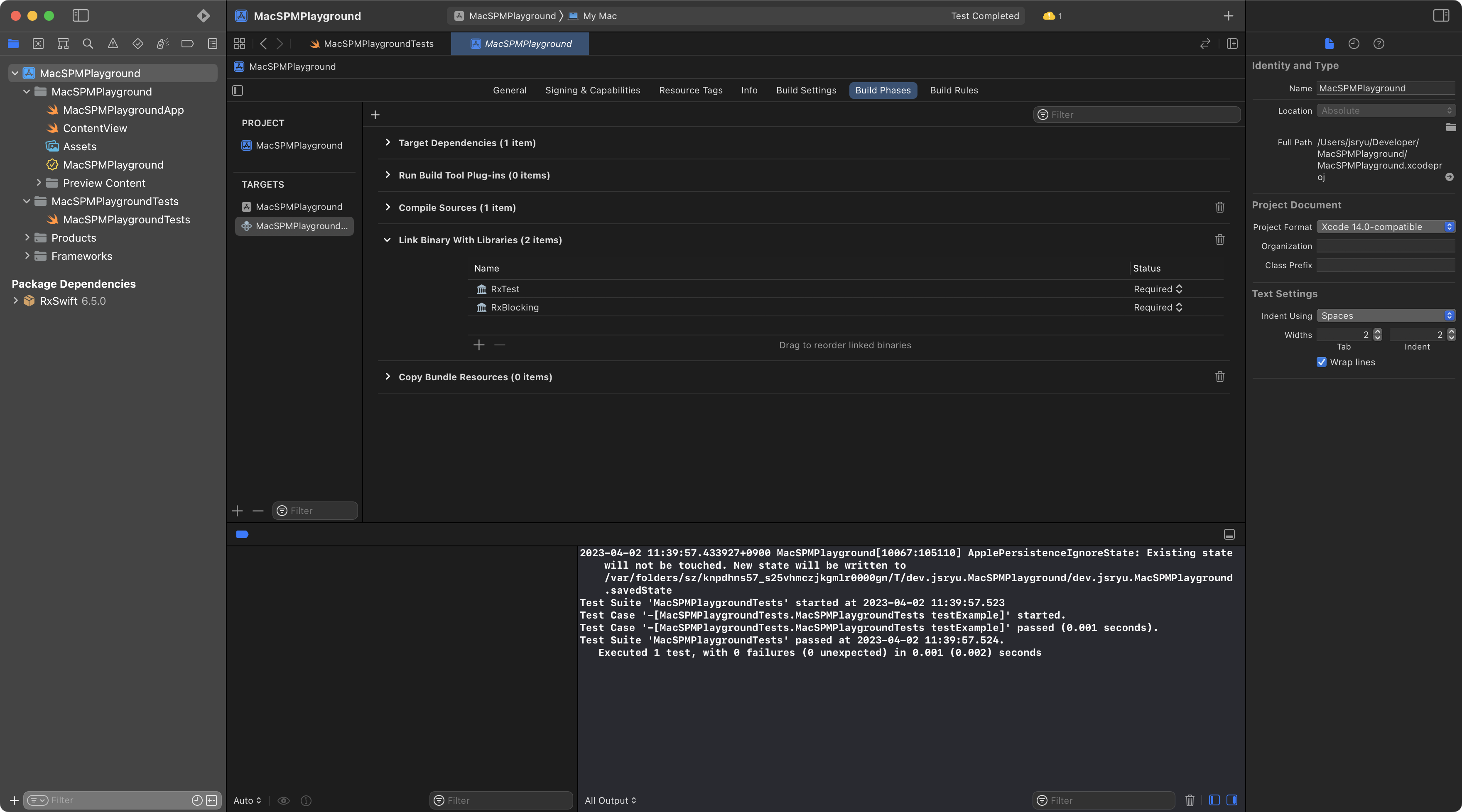Clear console with the trash icon
Screen dimensions: 1462x812
pyautogui.click(x=1190, y=800)
